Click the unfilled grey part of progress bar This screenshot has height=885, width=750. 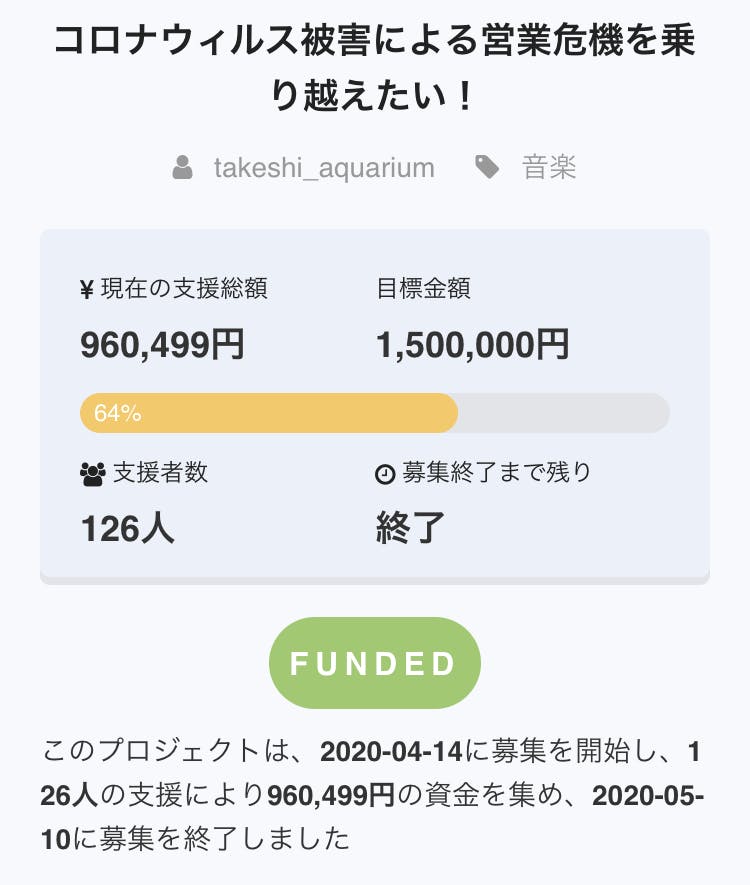tap(563, 413)
